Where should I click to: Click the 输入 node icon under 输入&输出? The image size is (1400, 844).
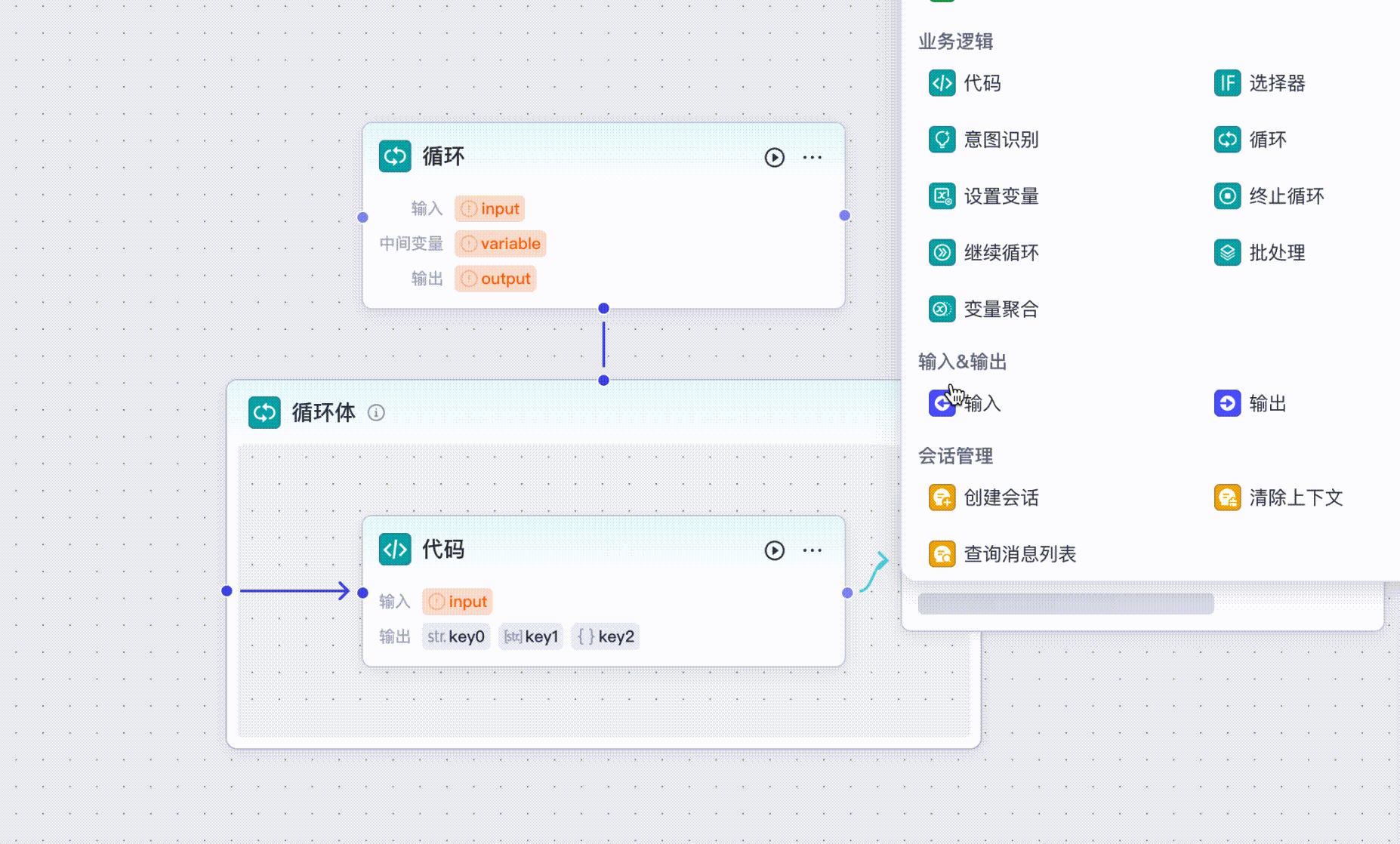941,403
